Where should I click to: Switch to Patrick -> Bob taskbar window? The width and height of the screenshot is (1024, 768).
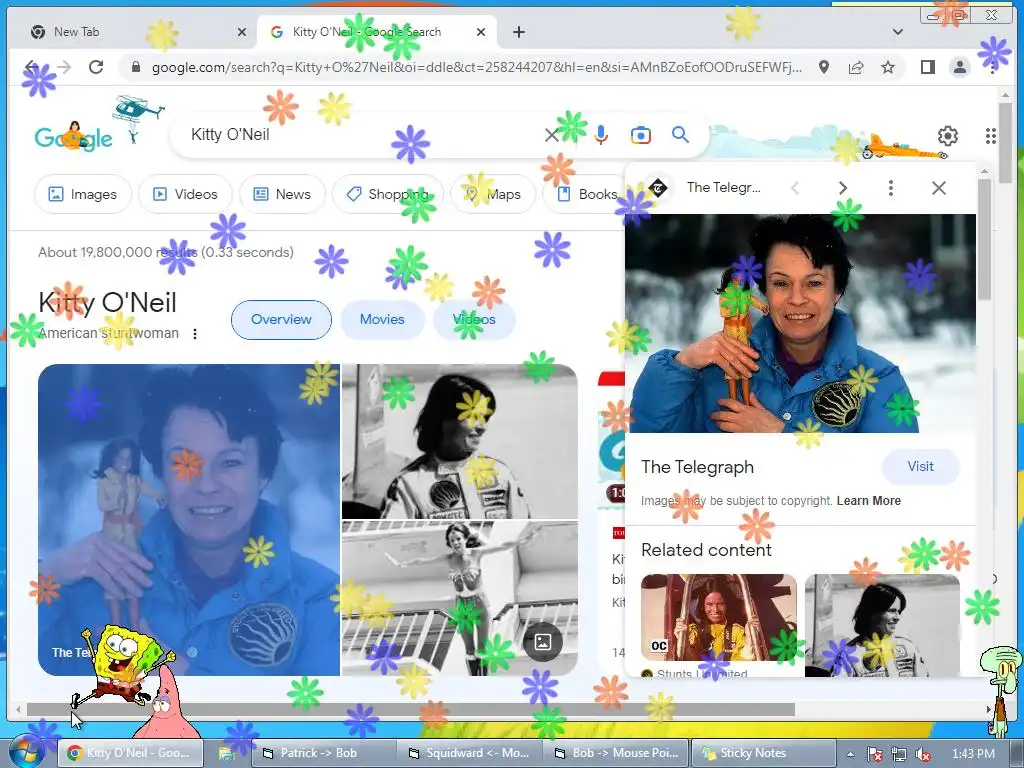pos(324,753)
